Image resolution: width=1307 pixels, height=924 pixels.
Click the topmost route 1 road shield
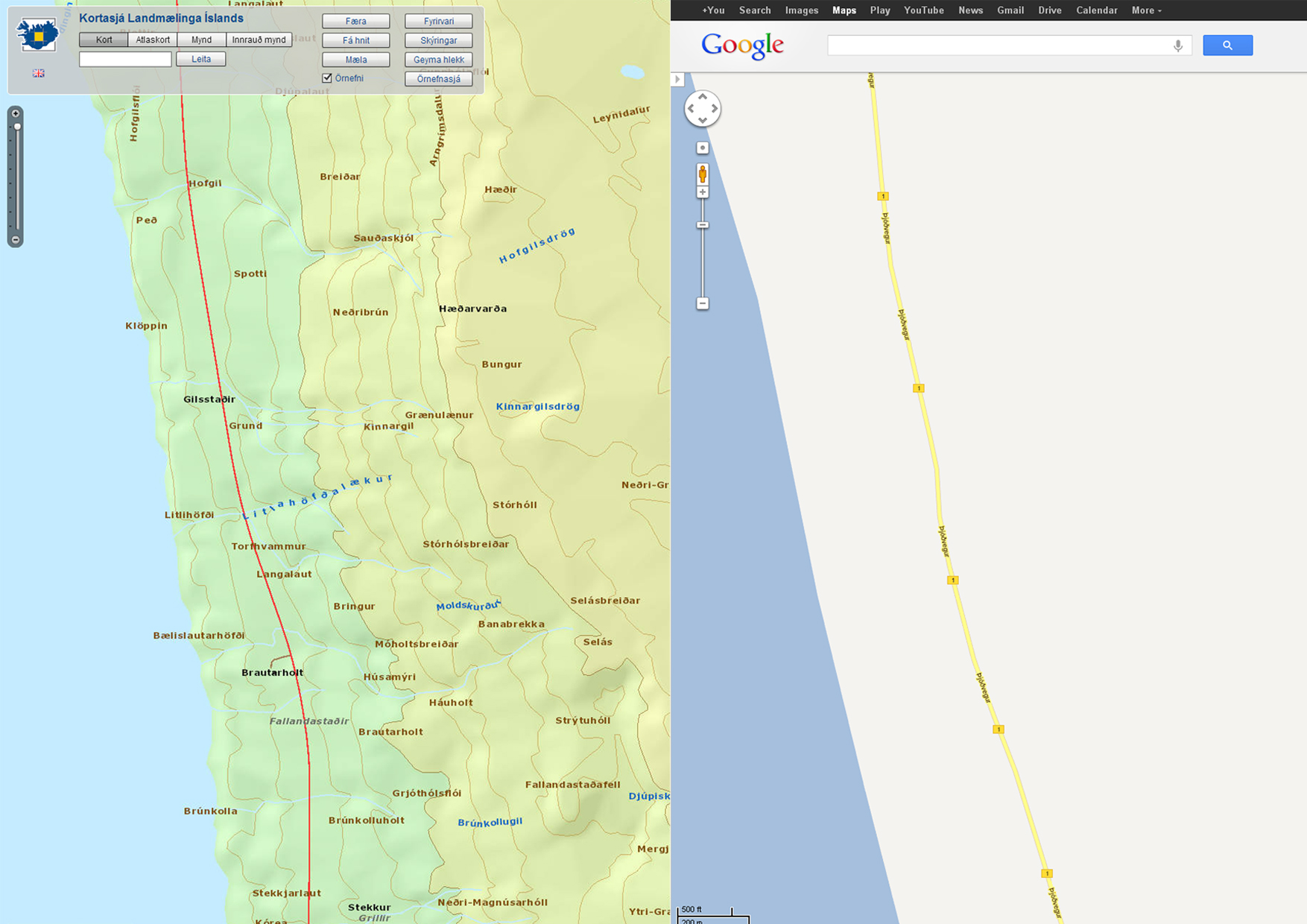[x=883, y=196]
